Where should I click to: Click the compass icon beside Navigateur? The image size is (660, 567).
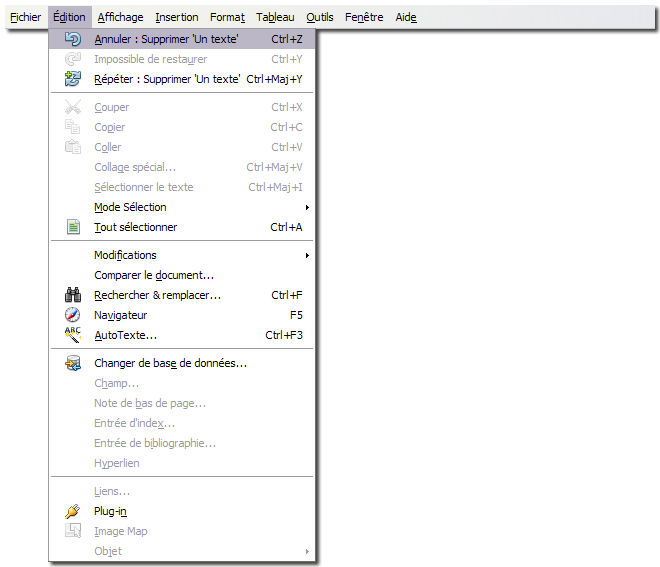(x=73, y=315)
